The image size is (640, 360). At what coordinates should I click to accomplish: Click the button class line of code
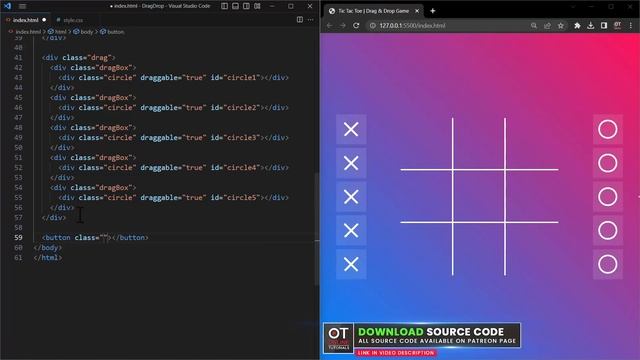point(95,238)
